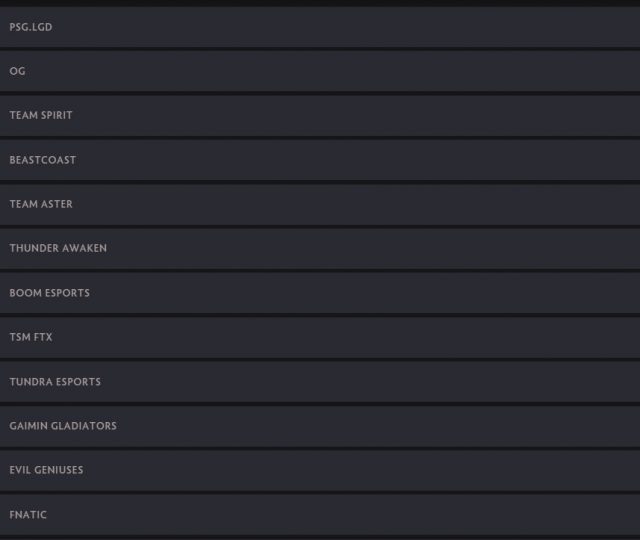Choose Gaimin Gladiators from the list
The width and height of the screenshot is (640, 540).
(x=320, y=426)
